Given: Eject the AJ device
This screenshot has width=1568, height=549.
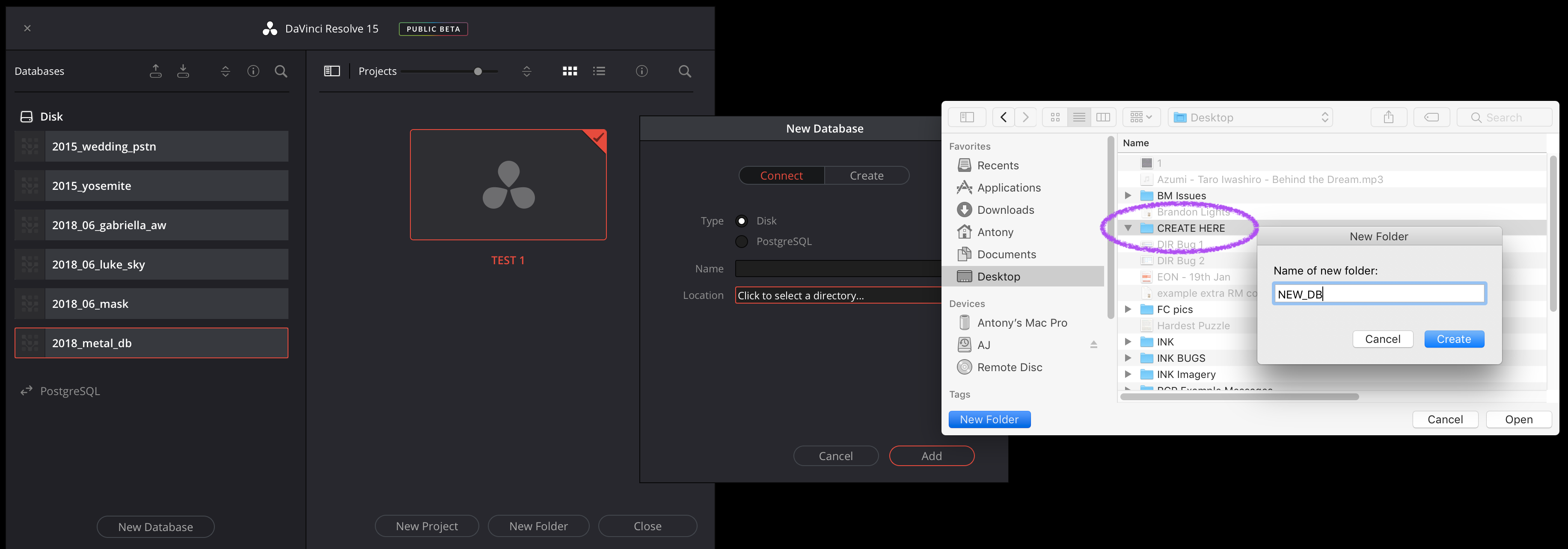Looking at the screenshot, I should pyautogui.click(x=1094, y=345).
